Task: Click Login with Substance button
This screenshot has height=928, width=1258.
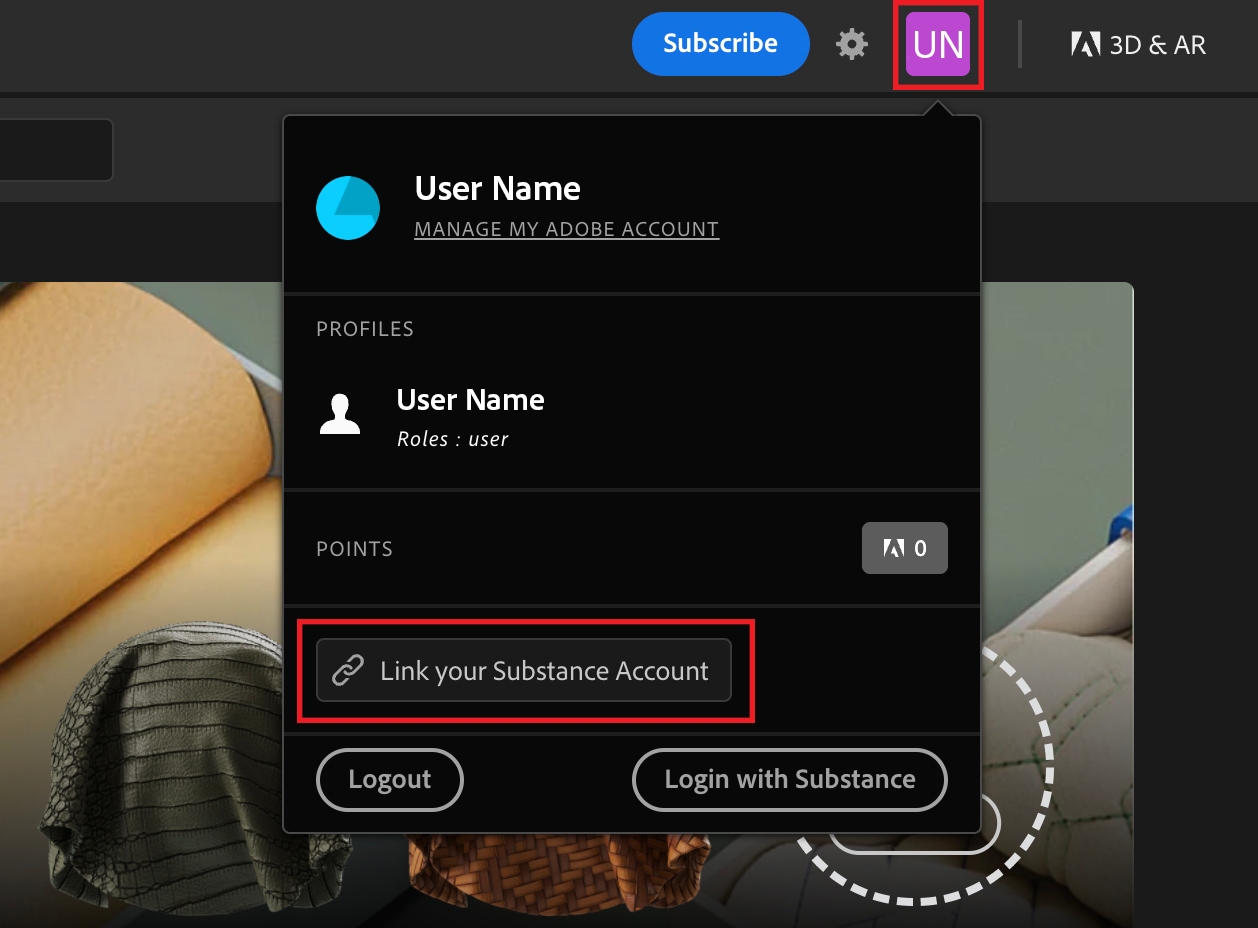Action: point(790,780)
